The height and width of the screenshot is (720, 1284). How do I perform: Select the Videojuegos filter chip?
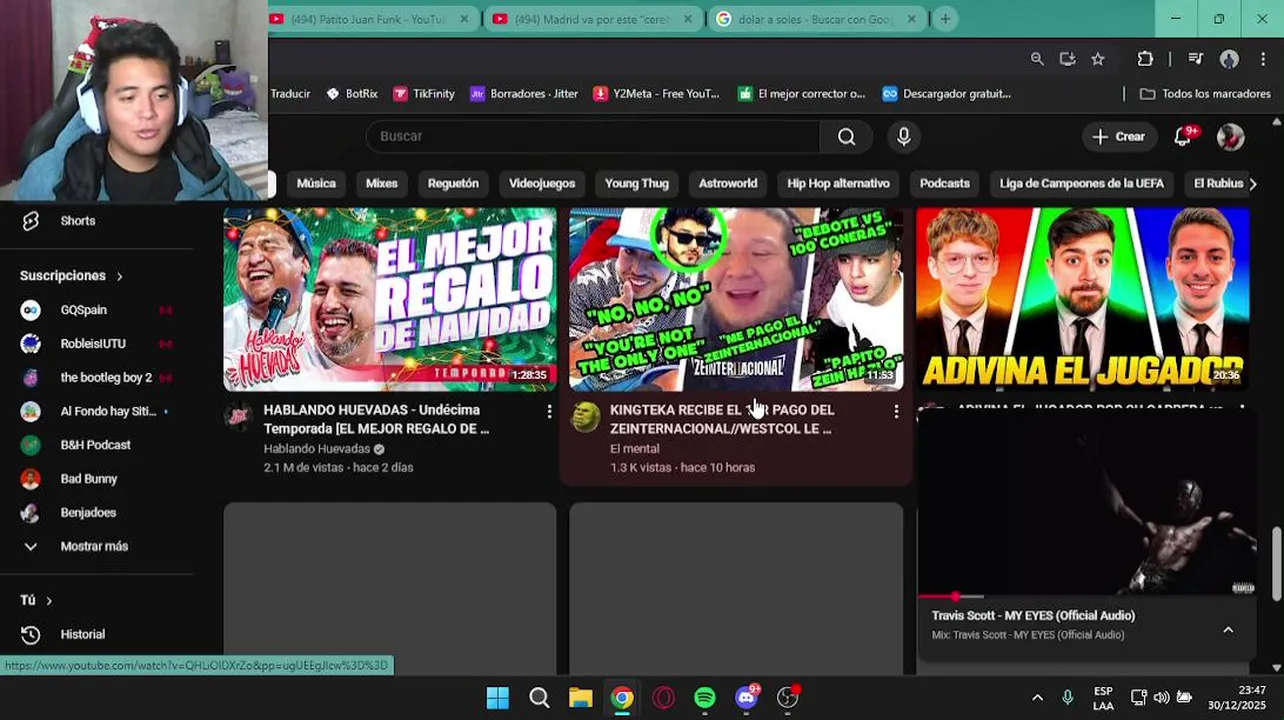pos(542,183)
